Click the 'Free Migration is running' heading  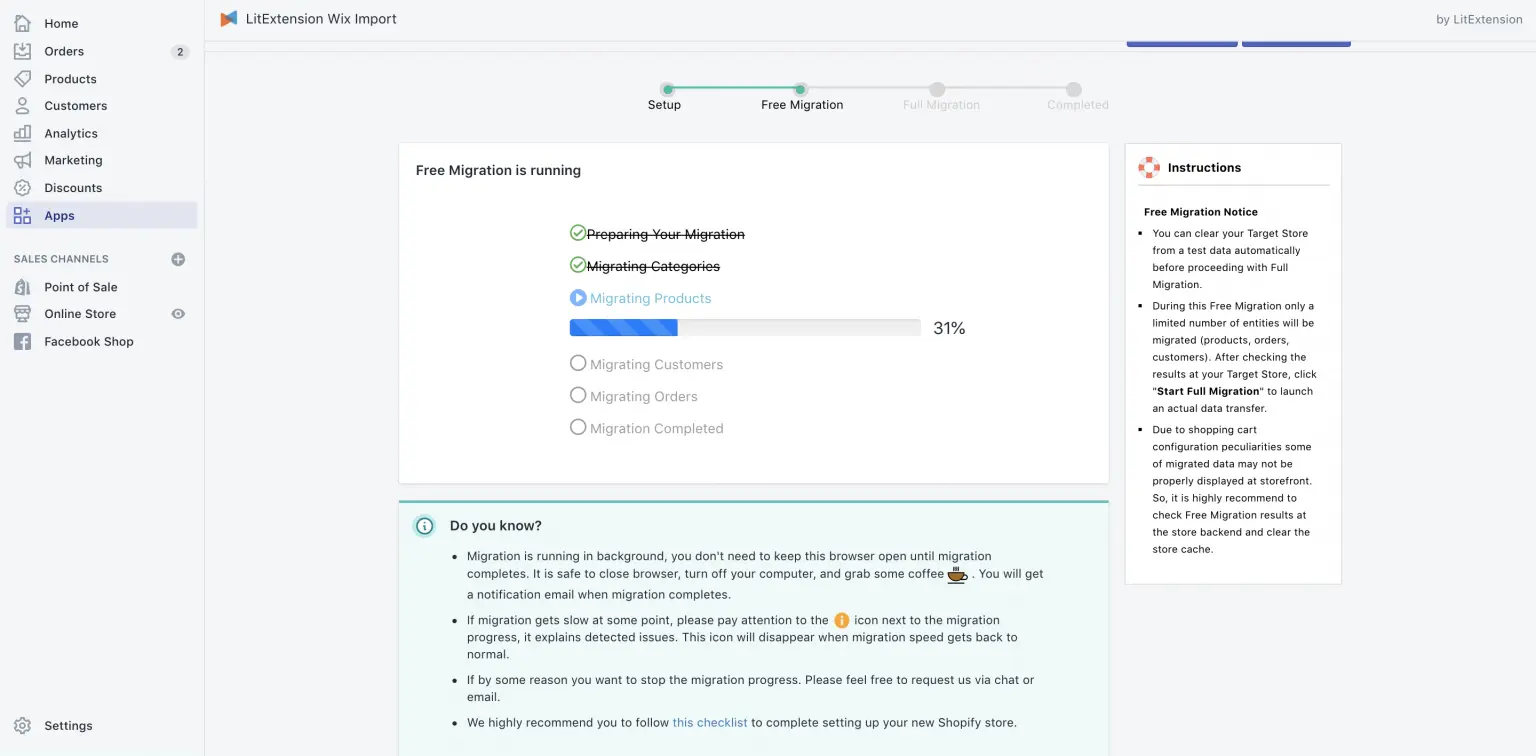click(498, 170)
